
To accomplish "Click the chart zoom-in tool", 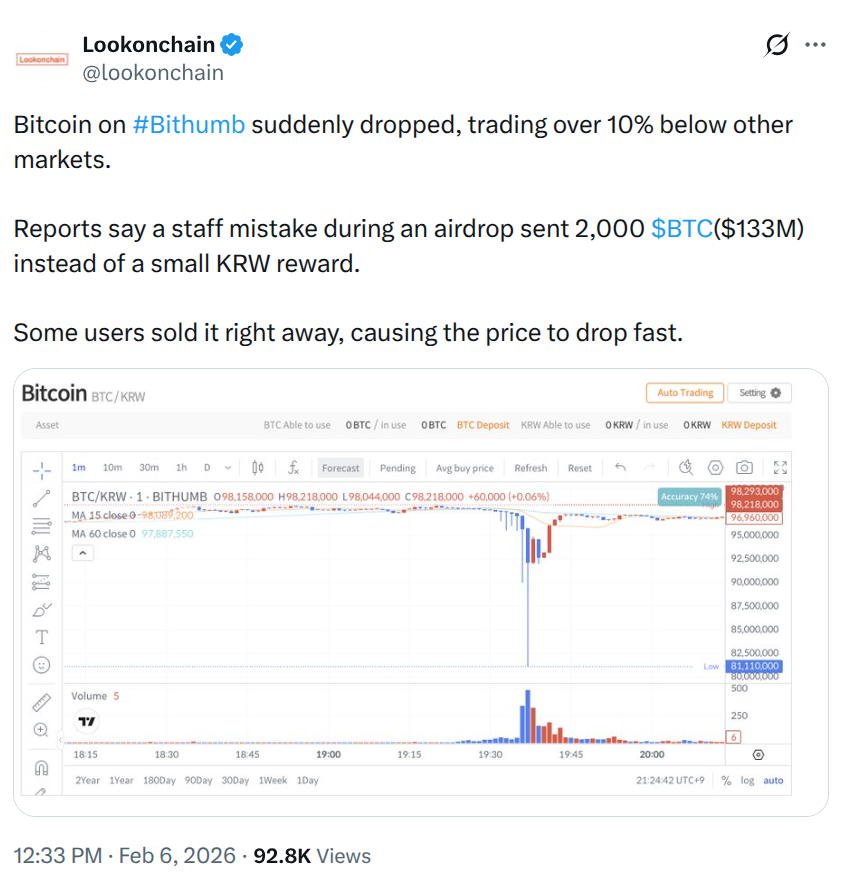I will click(42, 731).
